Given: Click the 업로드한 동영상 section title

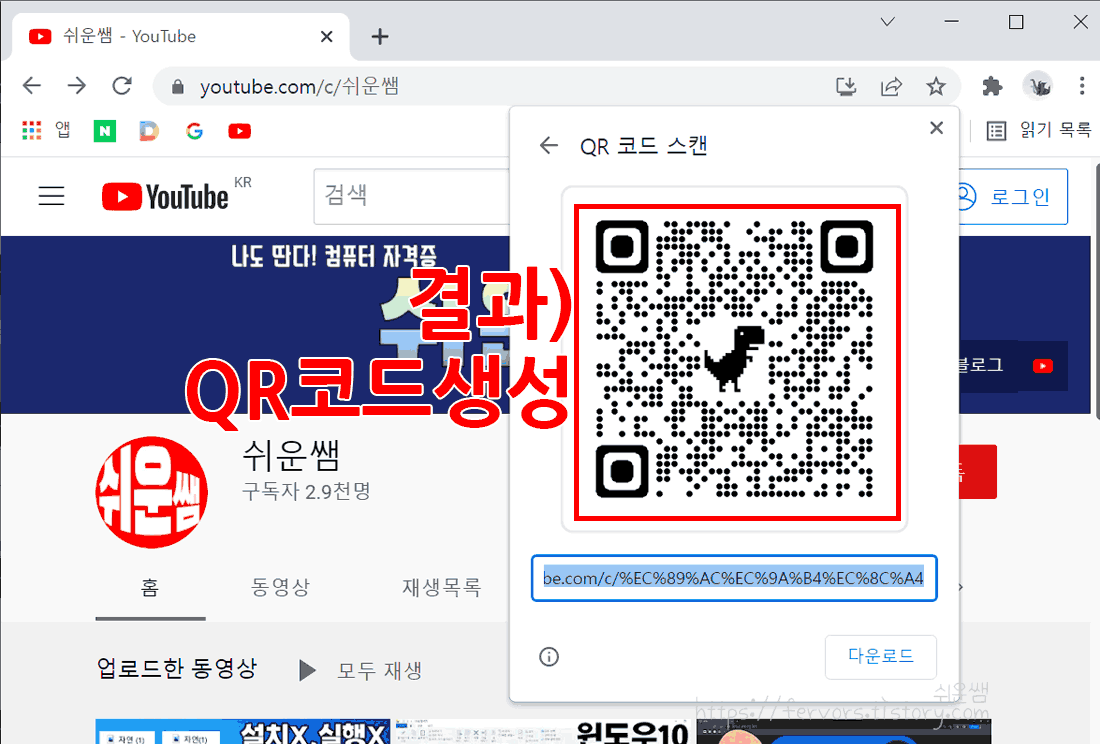Looking at the screenshot, I should (177, 668).
